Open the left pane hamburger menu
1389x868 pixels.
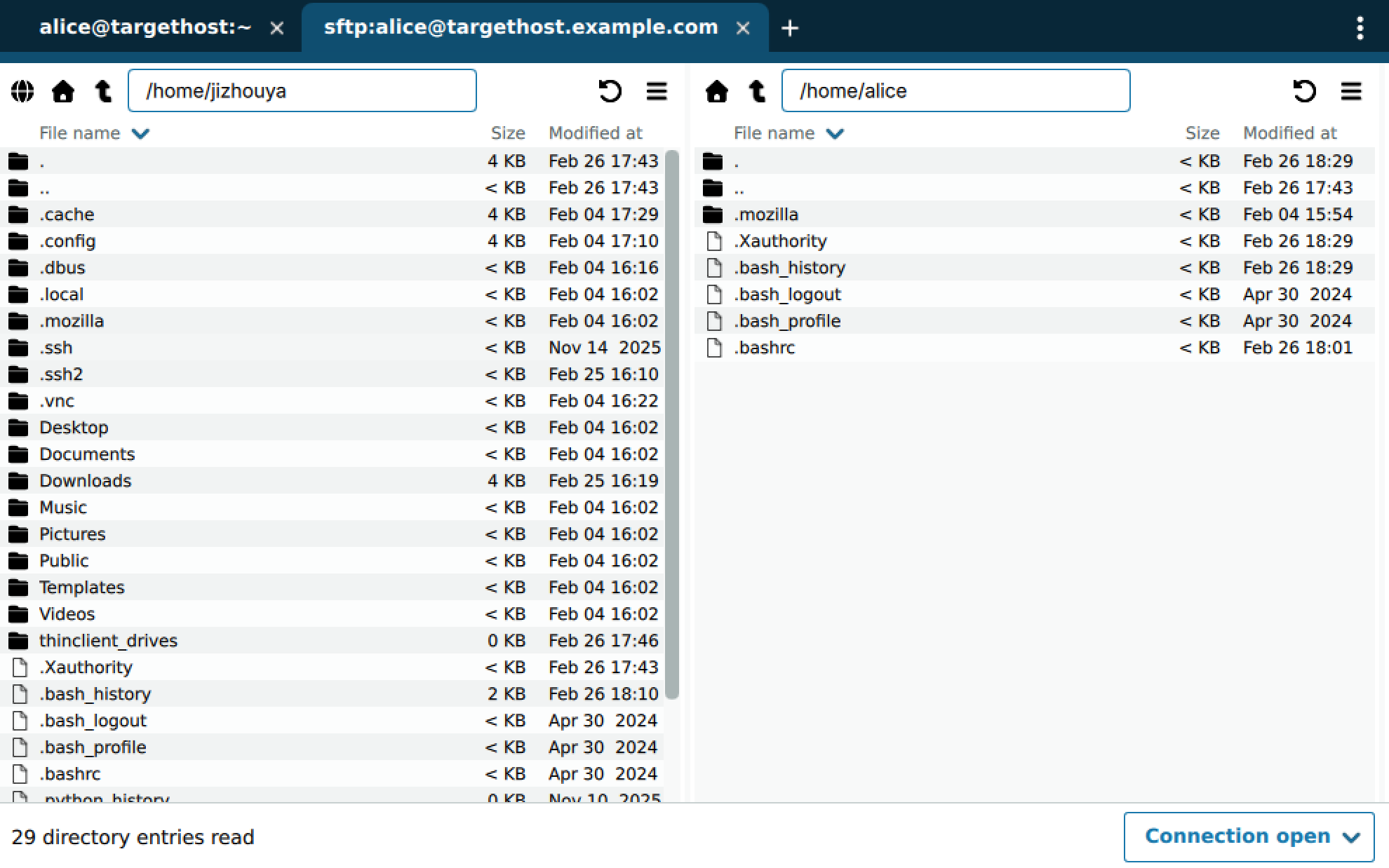pyautogui.click(x=657, y=91)
